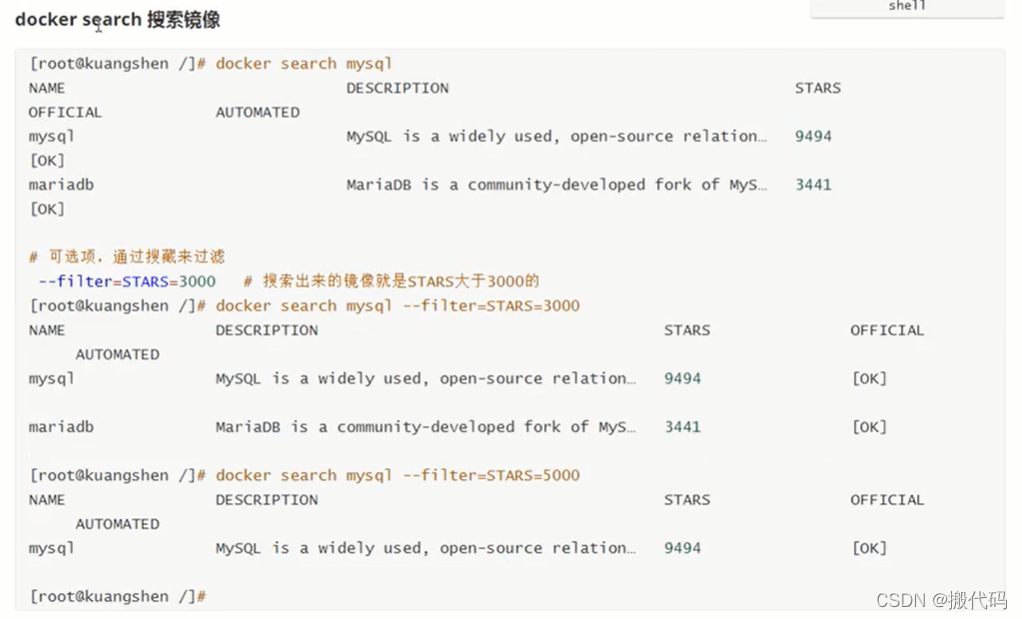
Task: Click the mariadb name in the STARS=3000 output
Action: coord(61,427)
